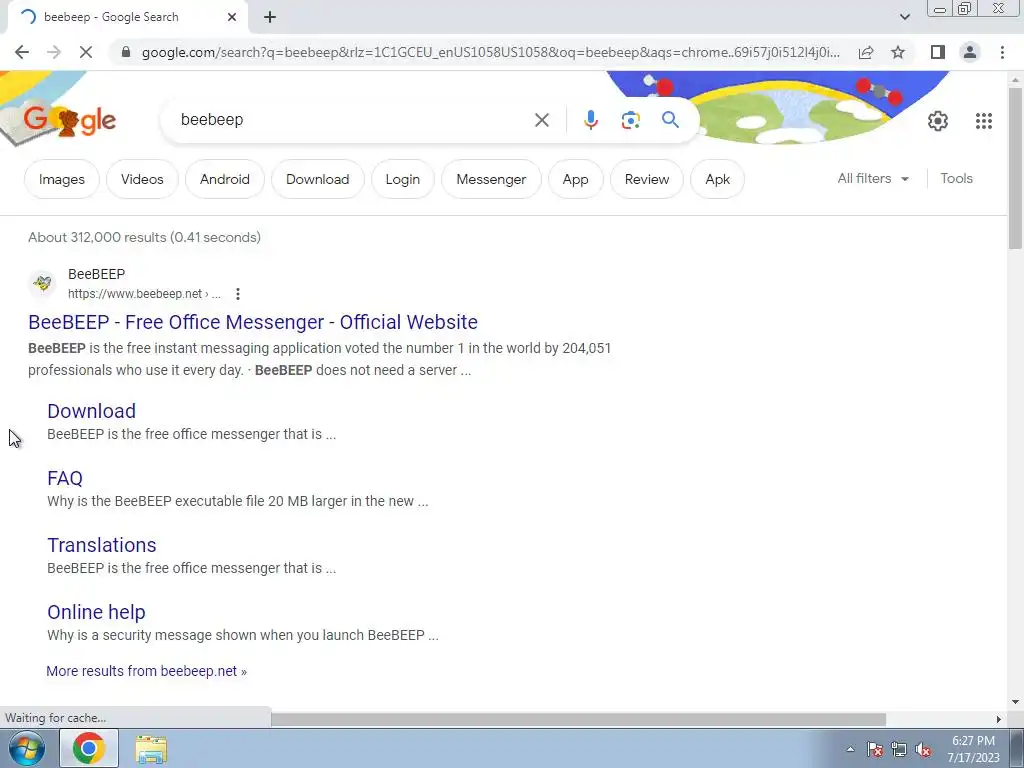Open the taskbar clock and date
Image resolution: width=1024 pixels, height=768 pixels.
(x=973, y=749)
